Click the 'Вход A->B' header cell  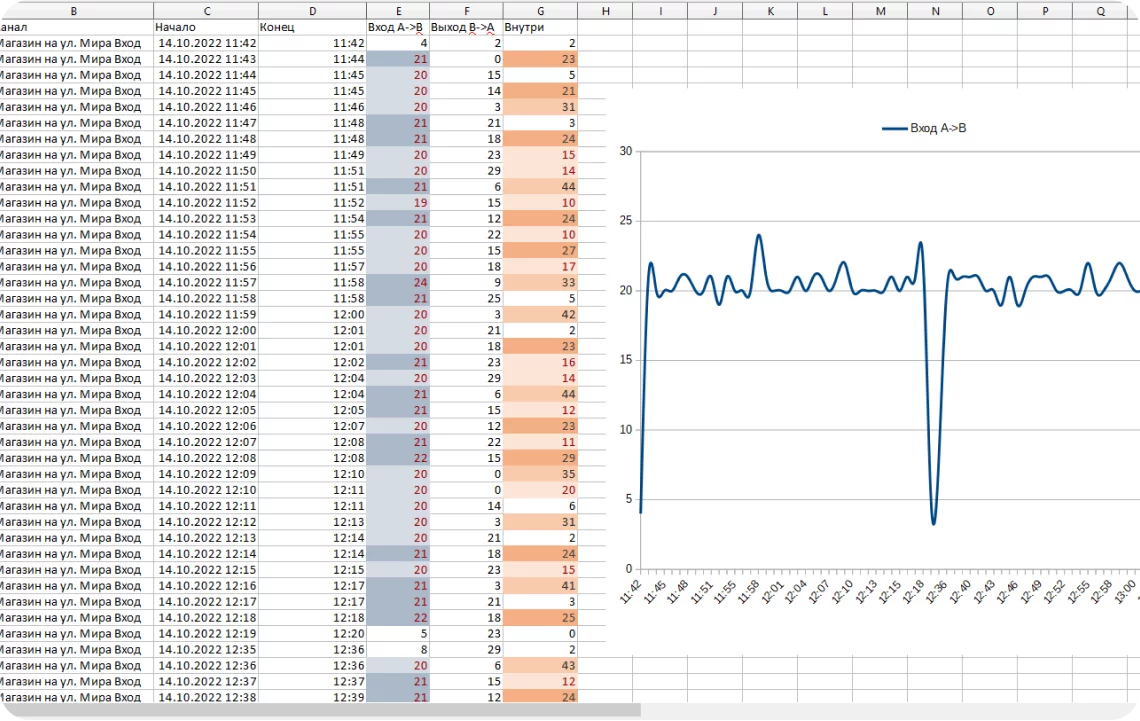(x=398, y=27)
